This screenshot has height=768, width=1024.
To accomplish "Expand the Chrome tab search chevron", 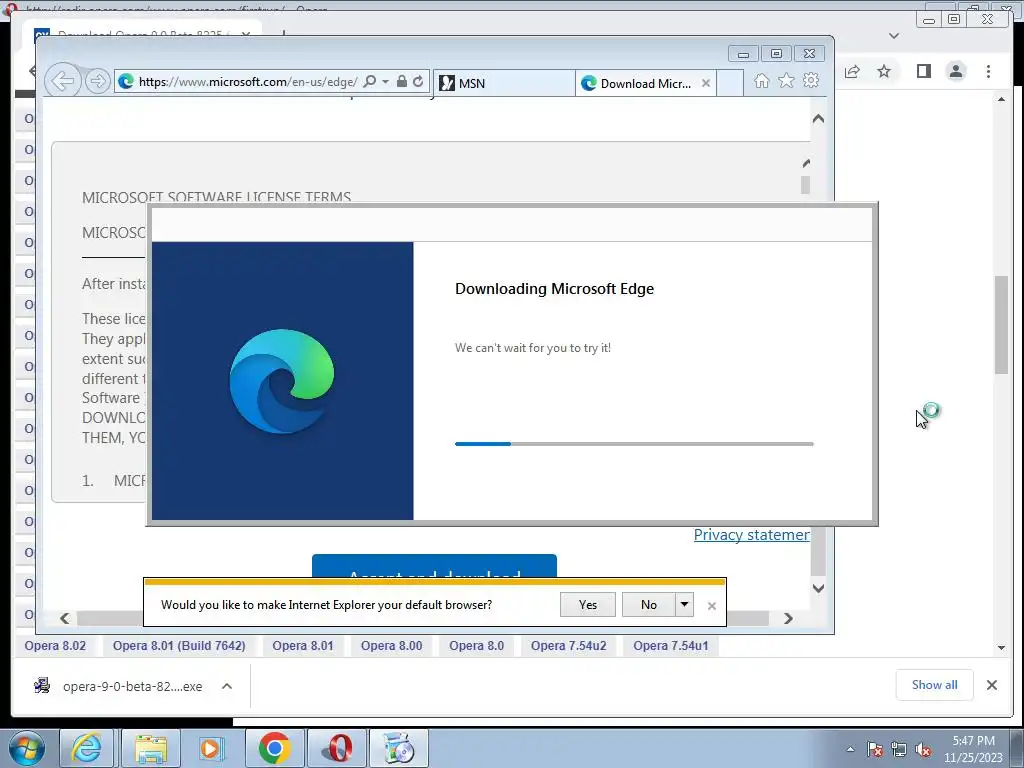I will coord(894,36).
